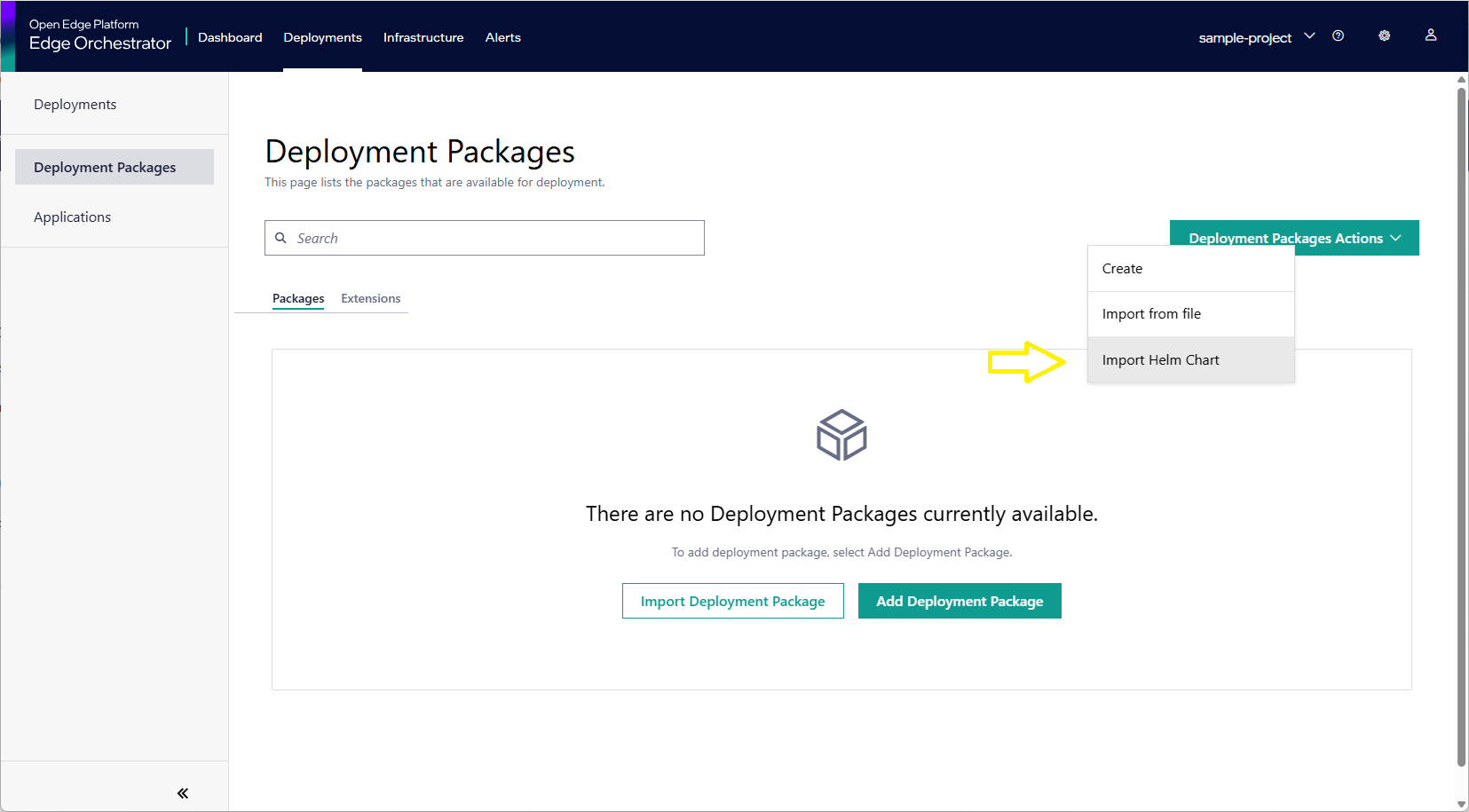
Task: Focus the Search input field
Action: [497, 238]
